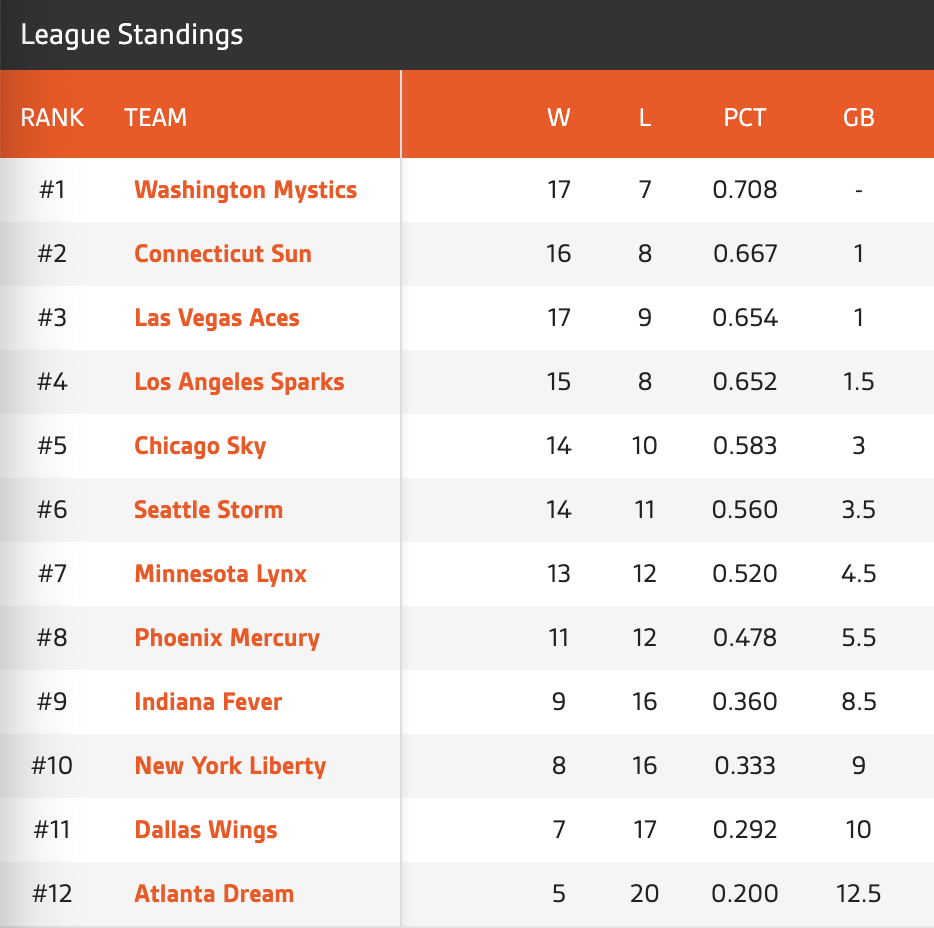Sort by the W wins column header
This screenshot has height=928, width=934.
[x=558, y=117]
